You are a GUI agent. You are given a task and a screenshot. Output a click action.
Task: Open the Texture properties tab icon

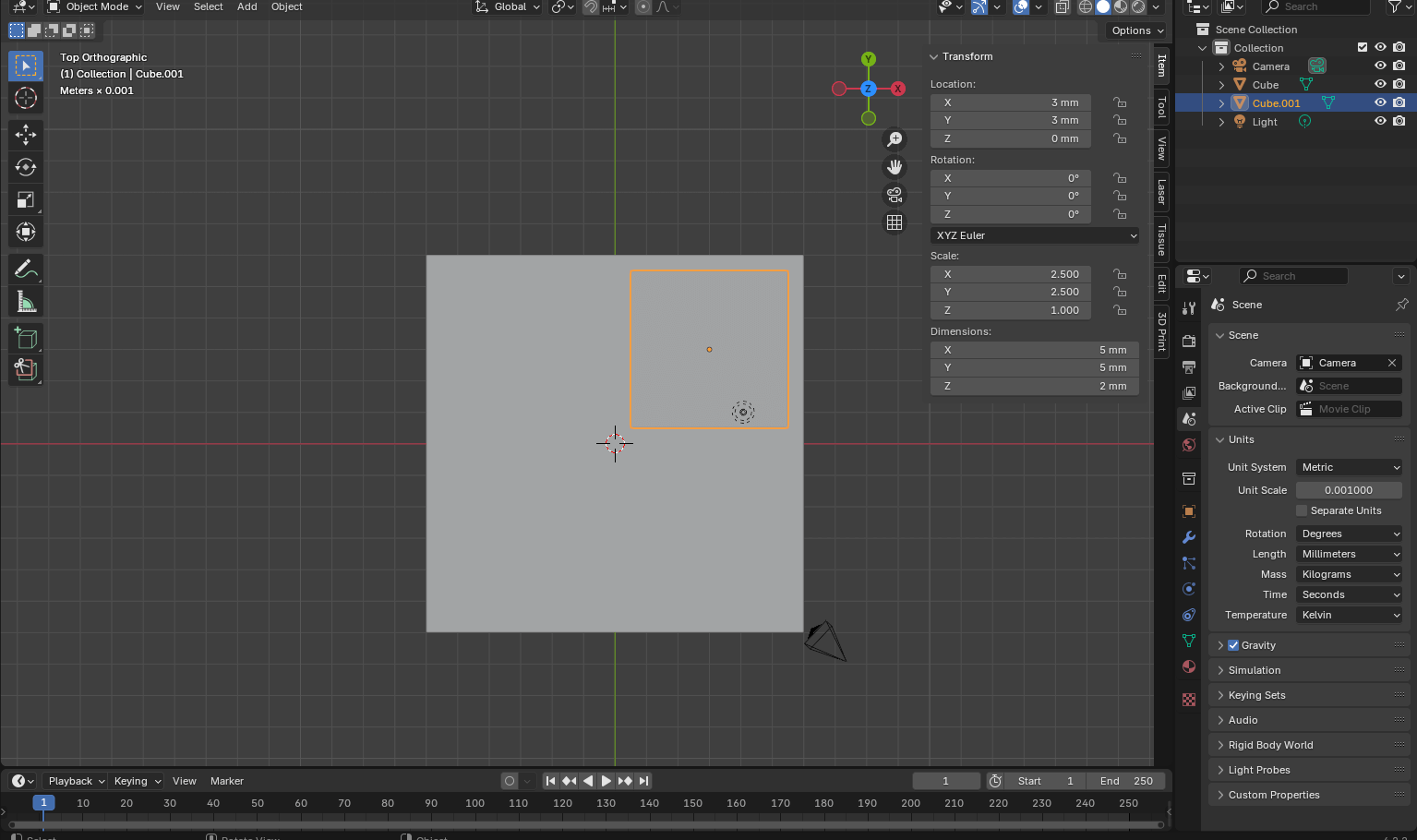tap(1189, 700)
